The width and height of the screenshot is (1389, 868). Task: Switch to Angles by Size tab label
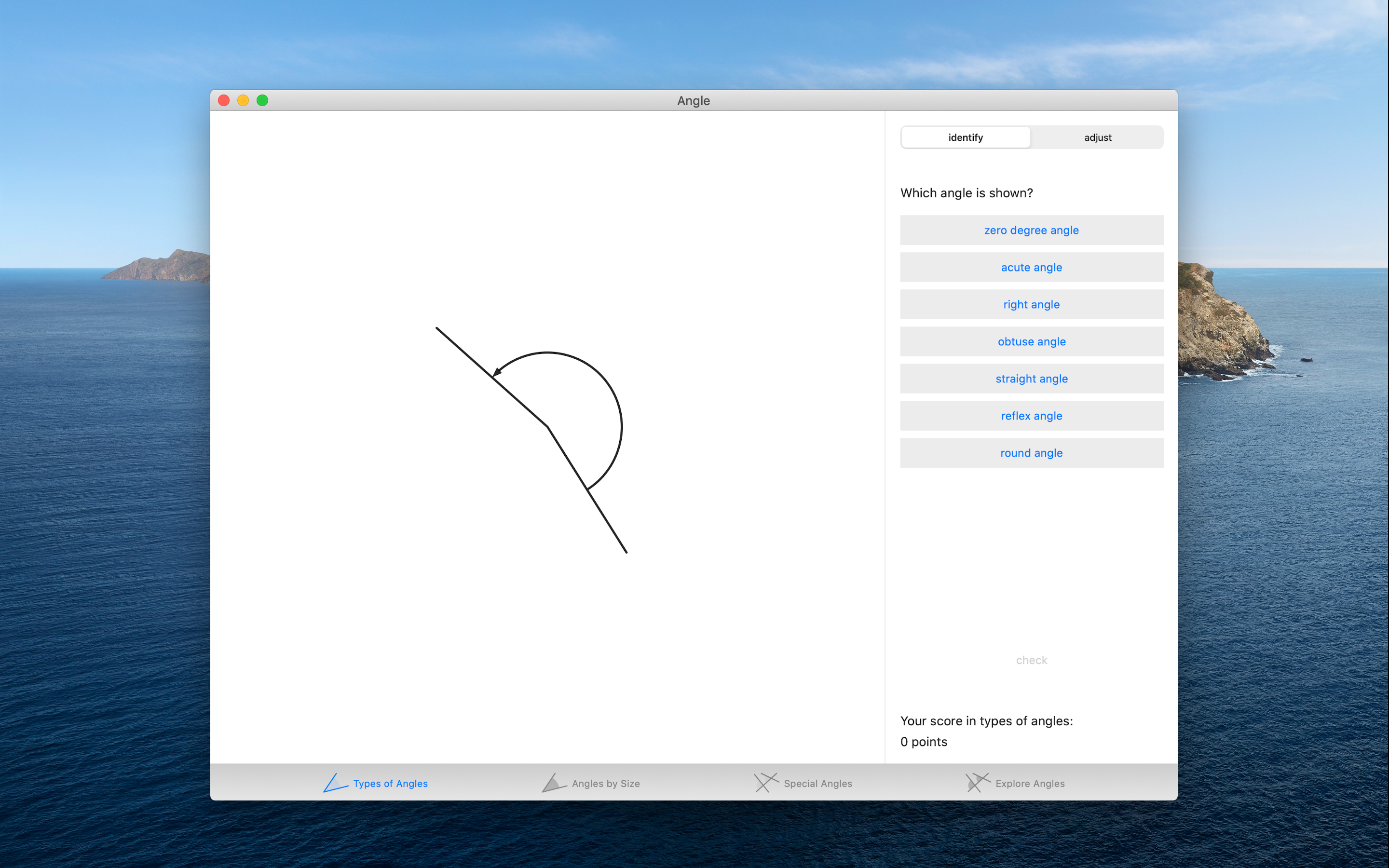pos(606,784)
